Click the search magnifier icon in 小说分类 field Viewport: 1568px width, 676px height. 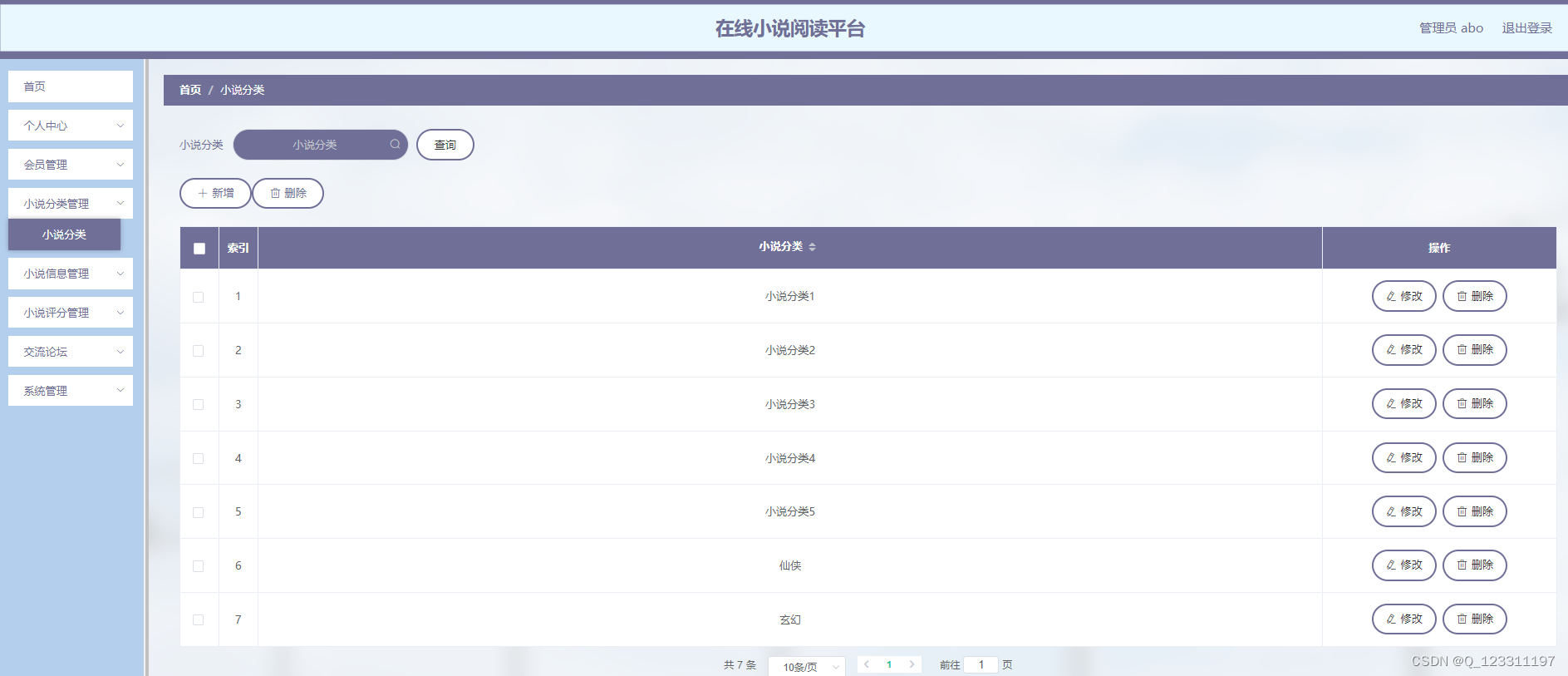click(x=395, y=144)
